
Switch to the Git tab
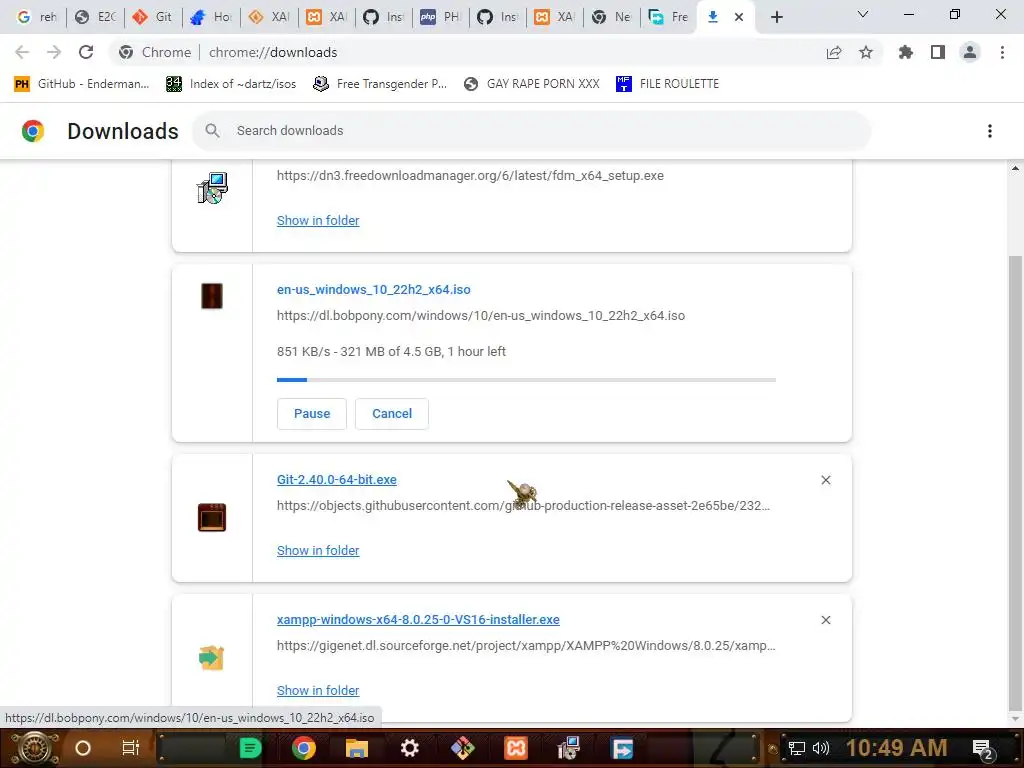click(152, 17)
